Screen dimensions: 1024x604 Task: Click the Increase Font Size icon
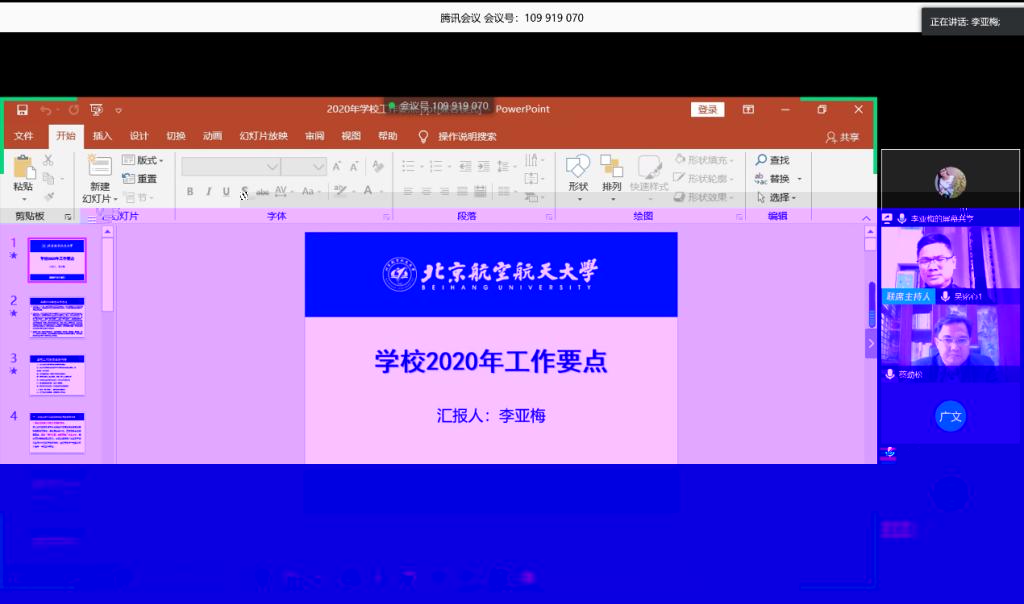(336, 167)
